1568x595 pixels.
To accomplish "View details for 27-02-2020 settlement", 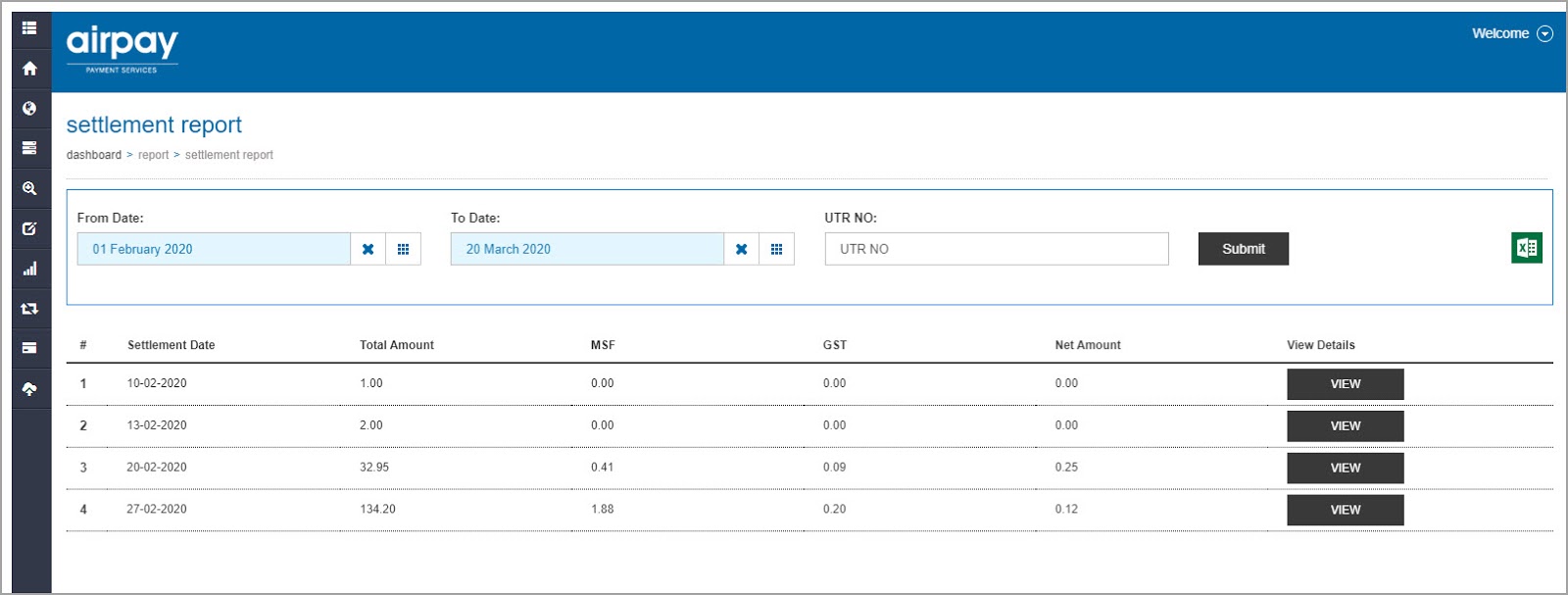I will pos(1346,510).
